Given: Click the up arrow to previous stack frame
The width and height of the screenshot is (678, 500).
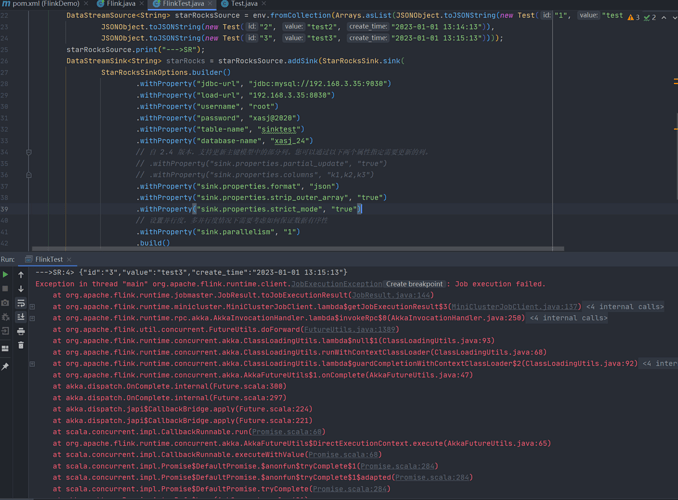Looking at the screenshot, I should (x=21, y=275).
